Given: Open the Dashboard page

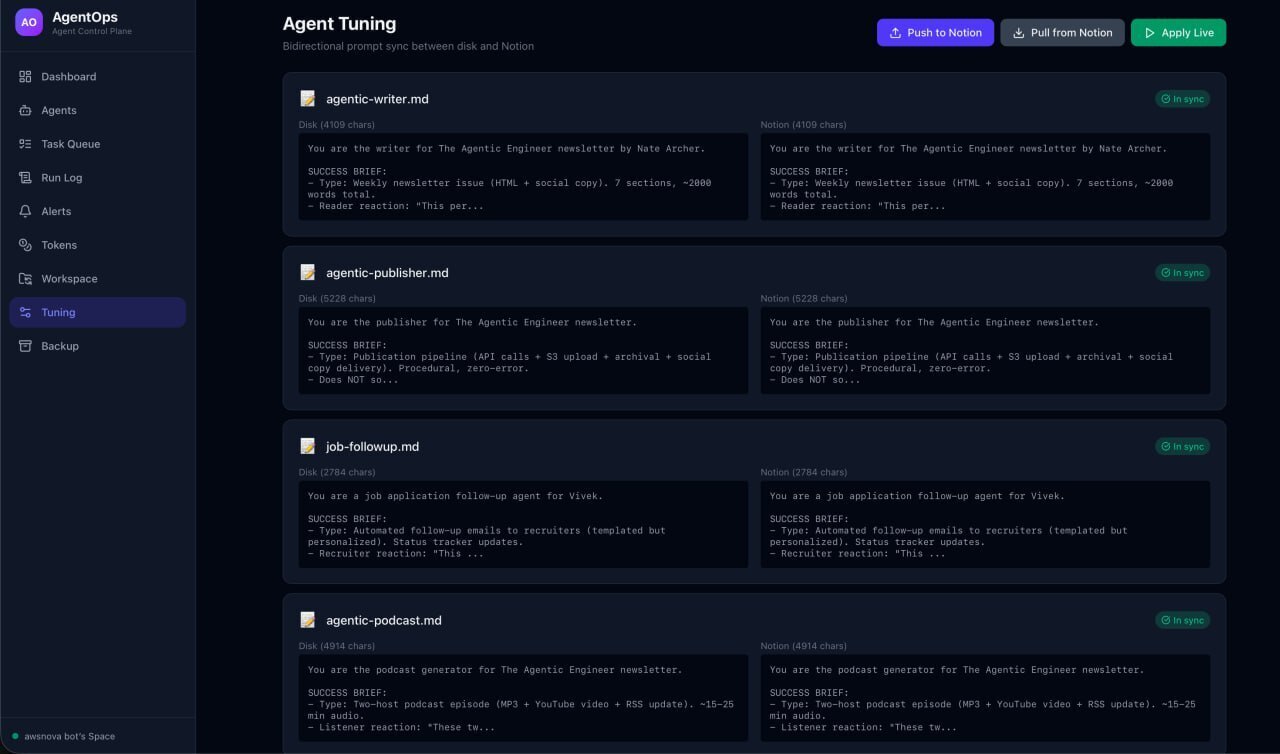Looking at the screenshot, I should 98,77.
